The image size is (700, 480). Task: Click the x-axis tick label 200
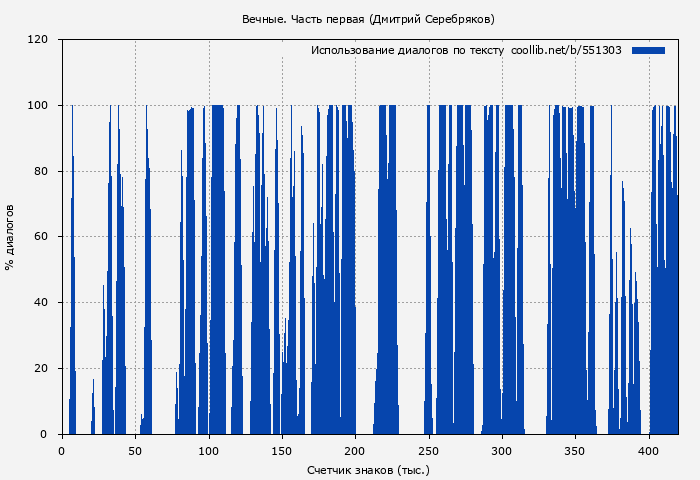click(x=355, y=451)
